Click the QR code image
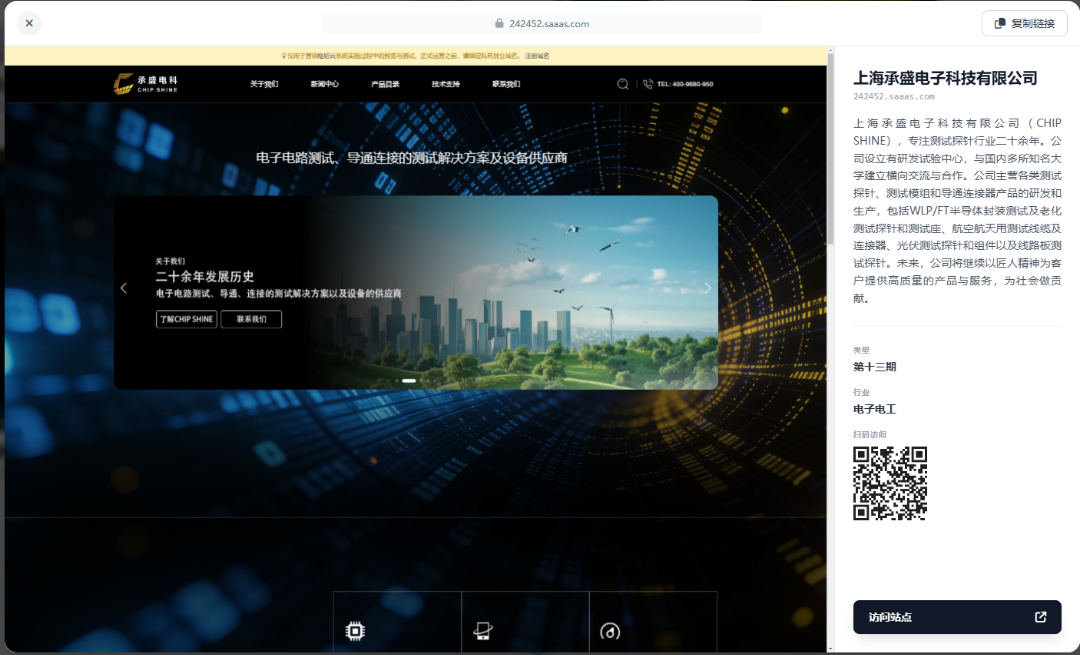 click(x=889, y=483)
